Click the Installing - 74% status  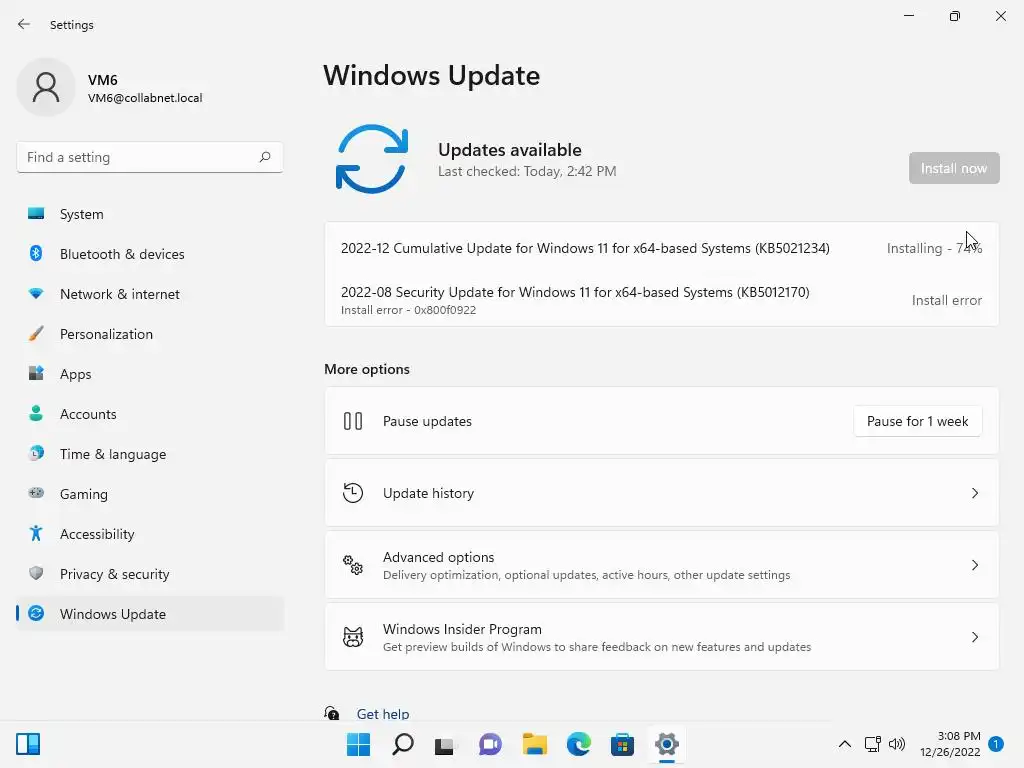pos(934,248)
